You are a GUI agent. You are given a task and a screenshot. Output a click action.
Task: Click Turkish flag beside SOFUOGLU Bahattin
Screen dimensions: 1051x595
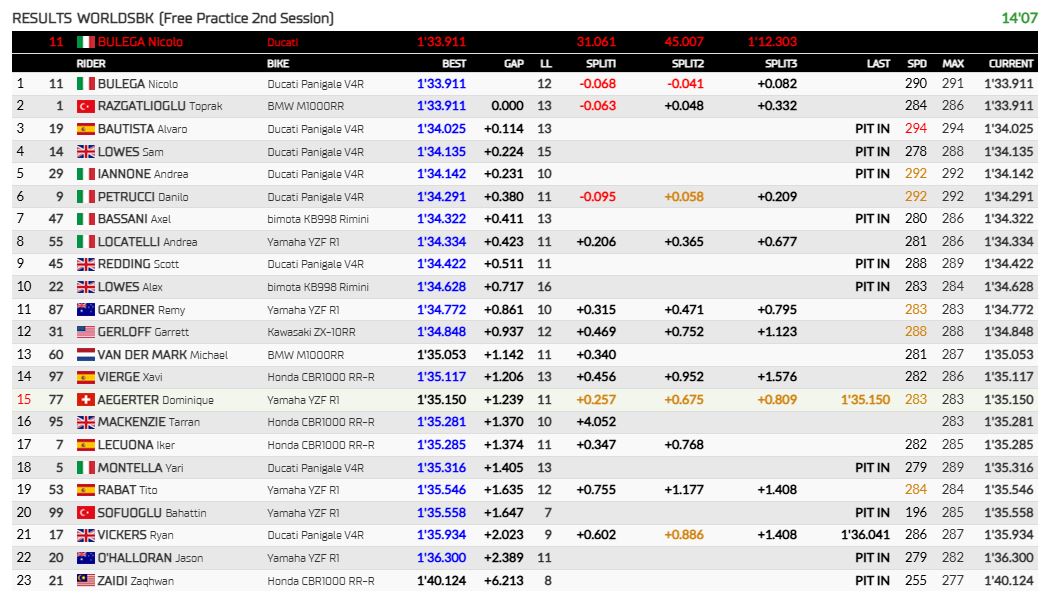[x=86, y=513]
